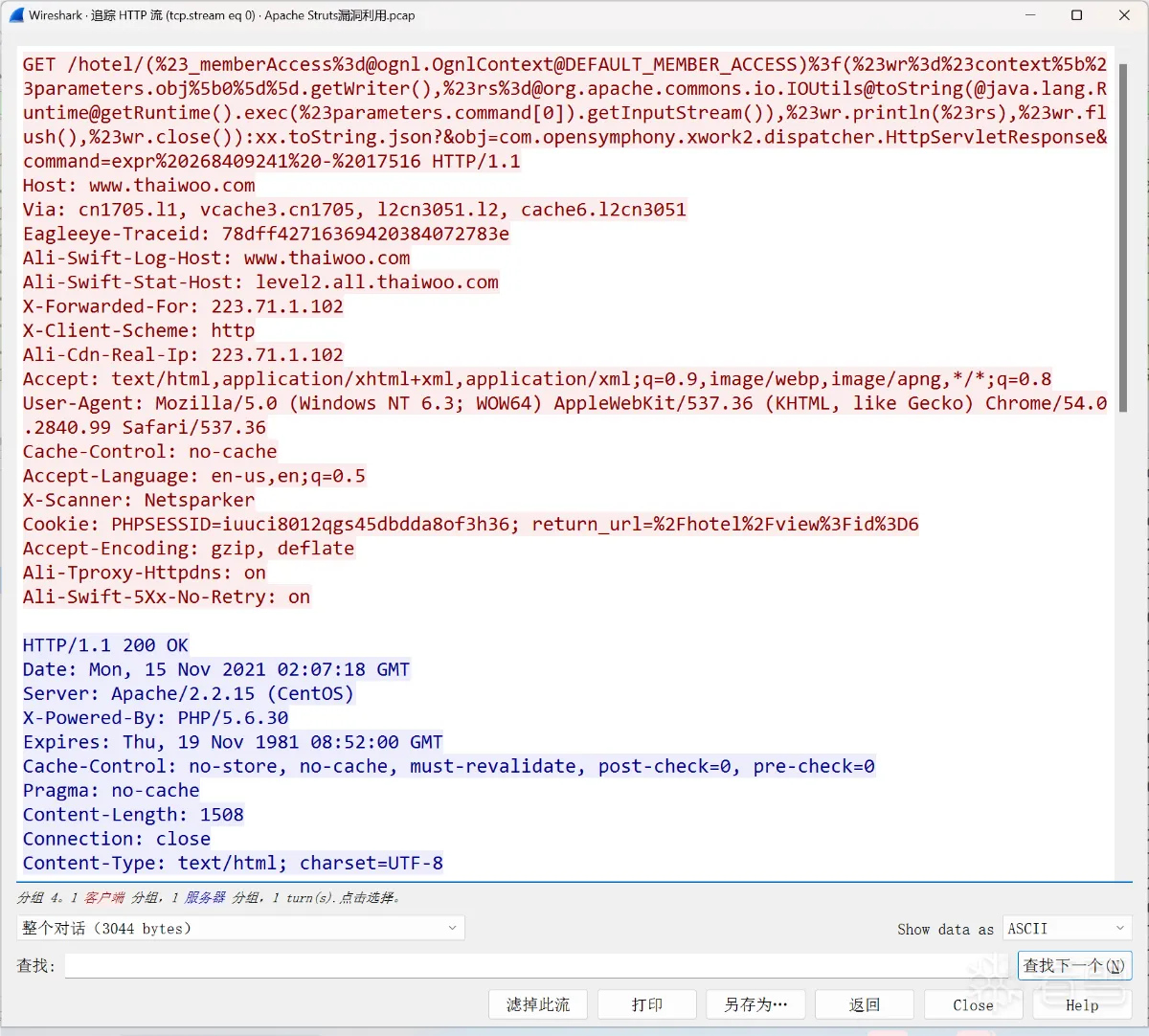Screen dimensions: 1149x1036
Task: Click the X-Client-Scheme: http line
Action: pyautogui.click(x=139, y=330)
